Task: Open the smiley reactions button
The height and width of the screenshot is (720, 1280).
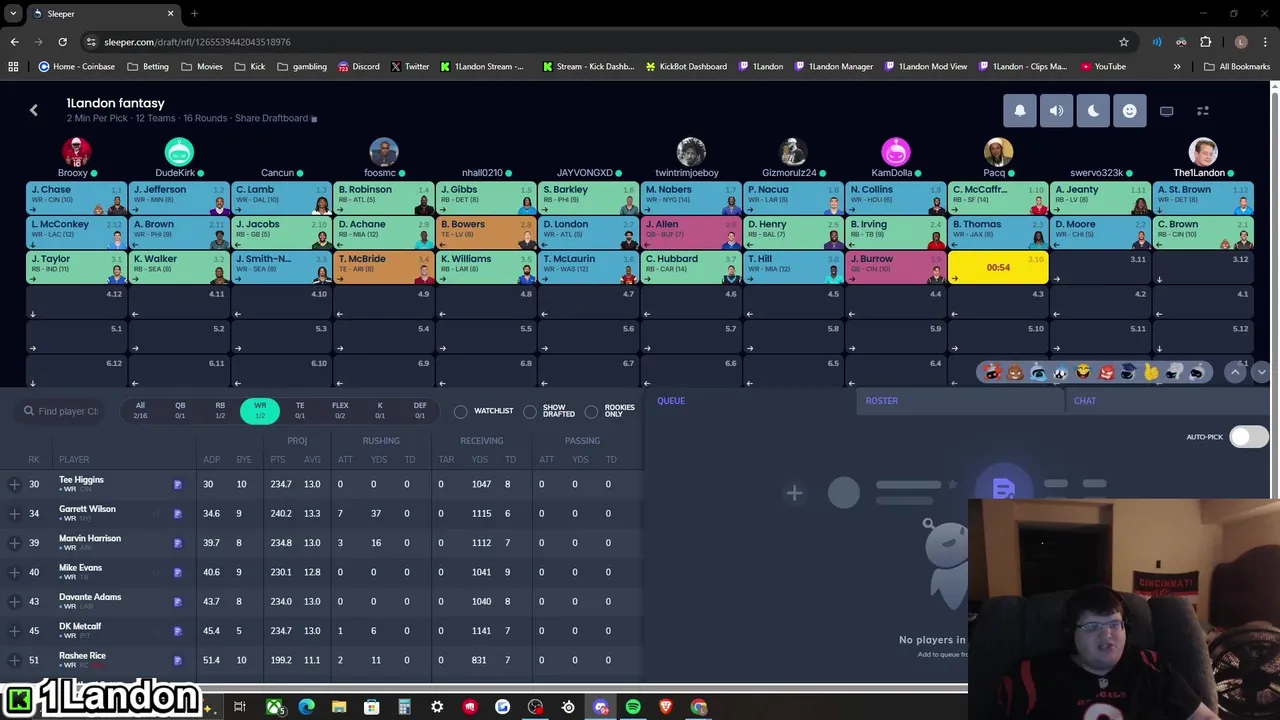Action: point(1129,111)
